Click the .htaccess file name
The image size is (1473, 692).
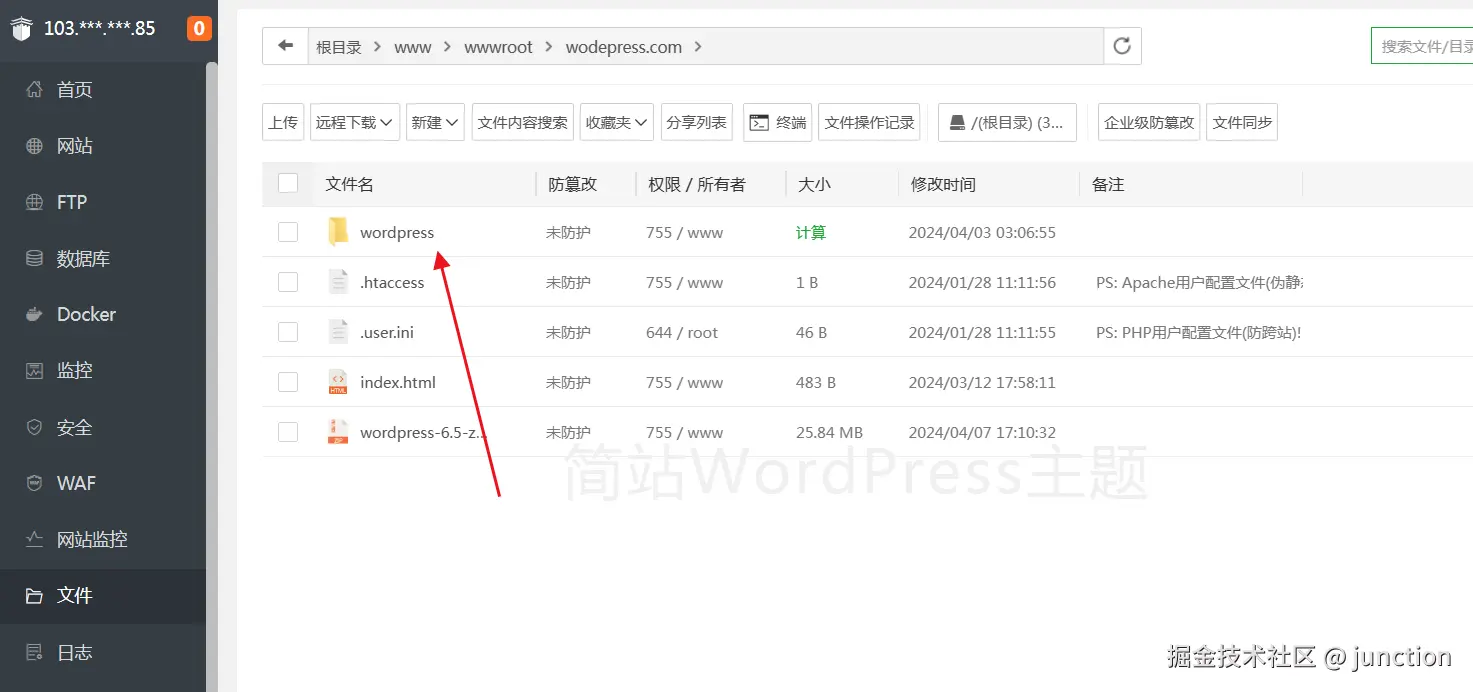click(392, 282)
